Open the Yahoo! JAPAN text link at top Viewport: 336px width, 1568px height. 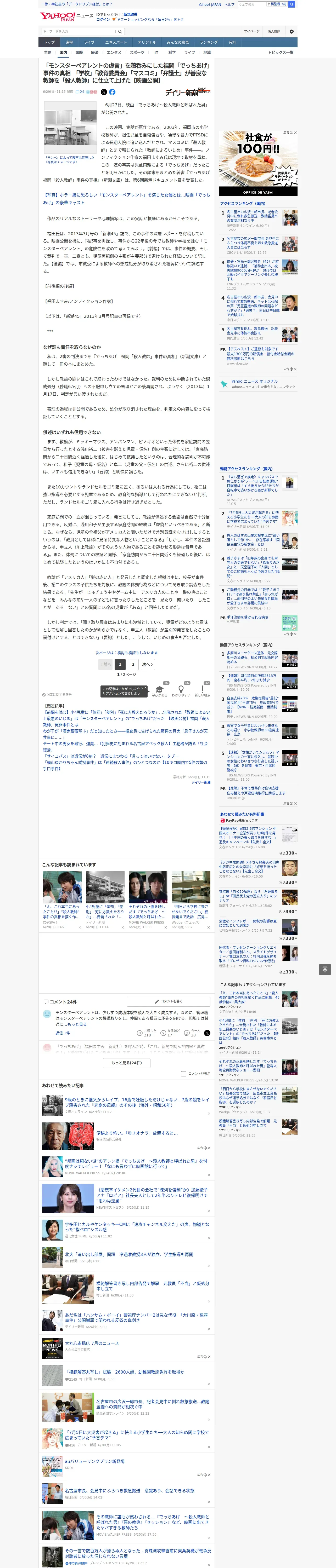[210, 4]
